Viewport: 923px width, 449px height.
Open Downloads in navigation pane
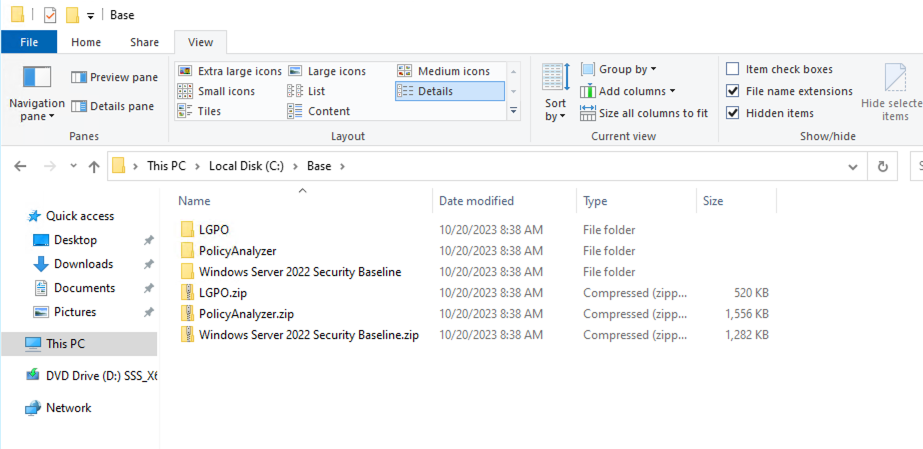(x=84, y=264)
